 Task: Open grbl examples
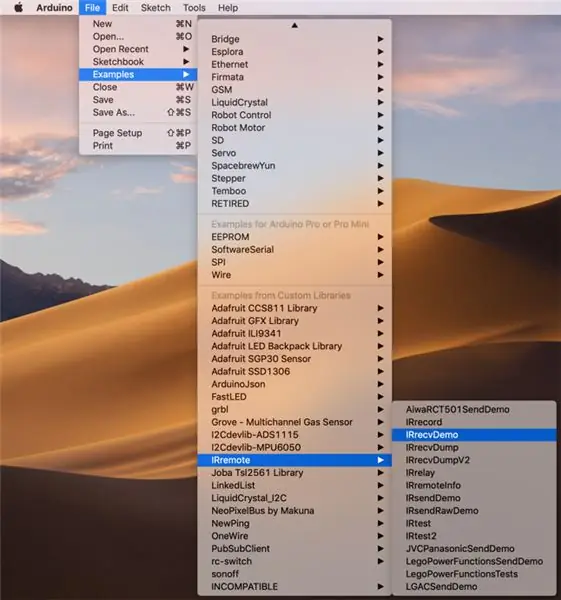pyautogui.click(x=294, y=409)
